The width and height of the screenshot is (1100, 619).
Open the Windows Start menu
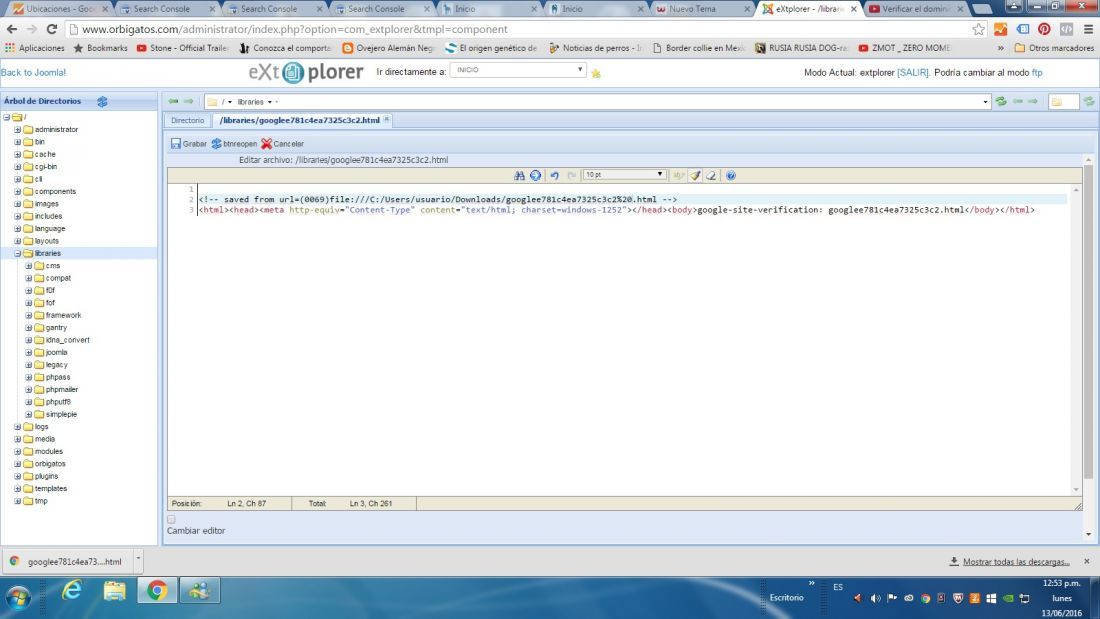click(18, 597)
